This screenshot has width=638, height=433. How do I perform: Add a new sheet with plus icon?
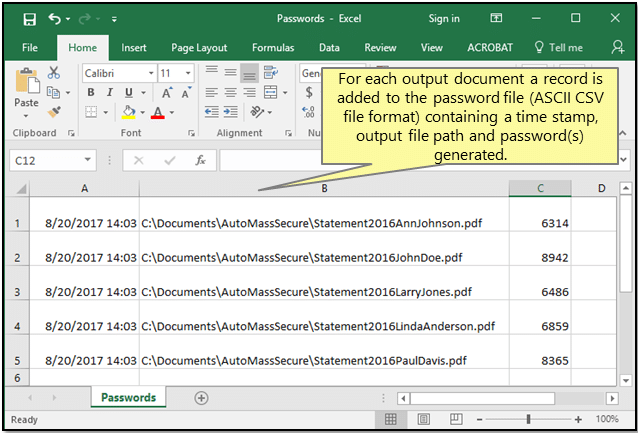(x=201, y=398)
